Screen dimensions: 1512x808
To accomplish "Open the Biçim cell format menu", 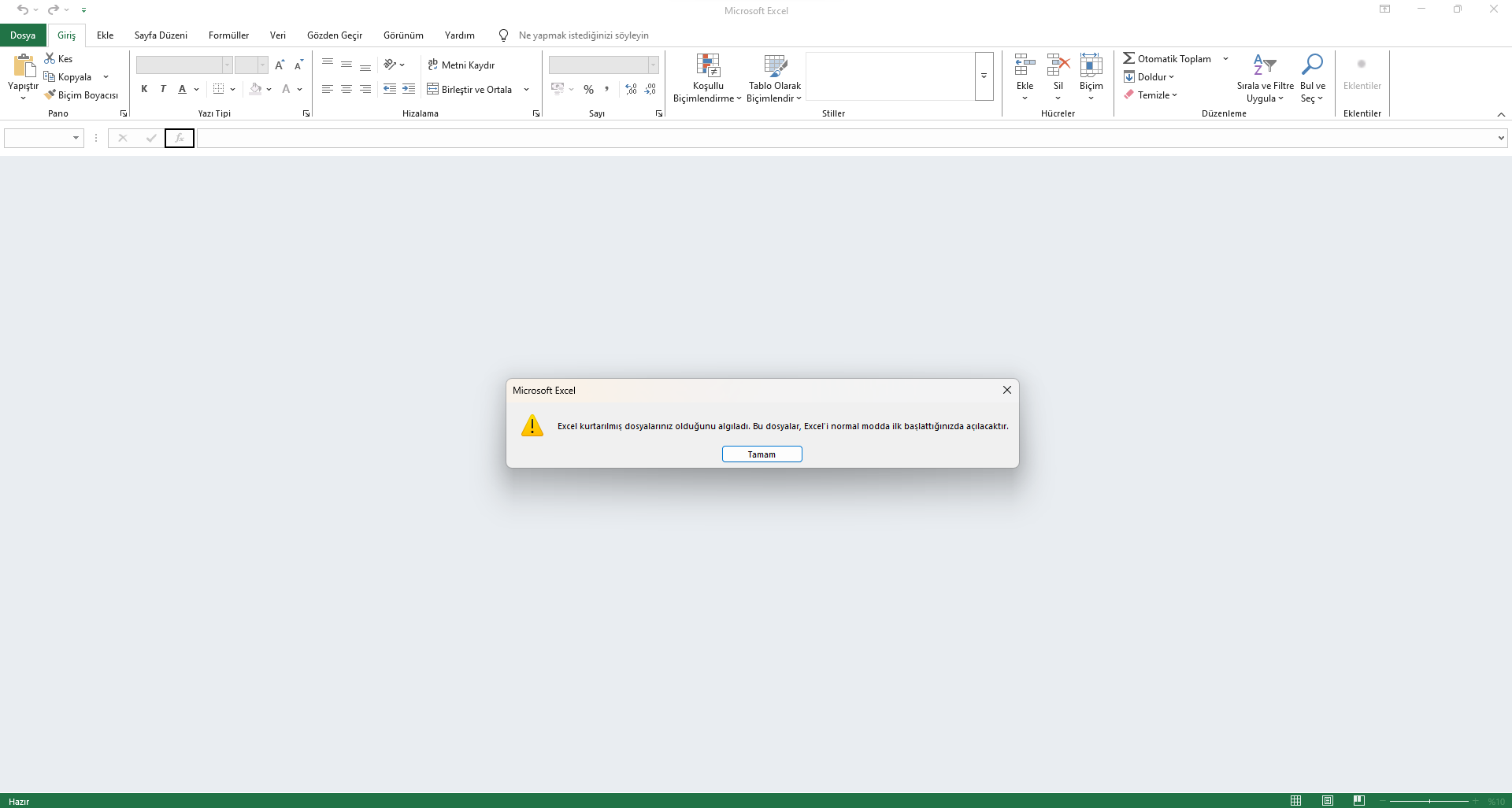I will pyautogui.click(x=1091, y=78).
